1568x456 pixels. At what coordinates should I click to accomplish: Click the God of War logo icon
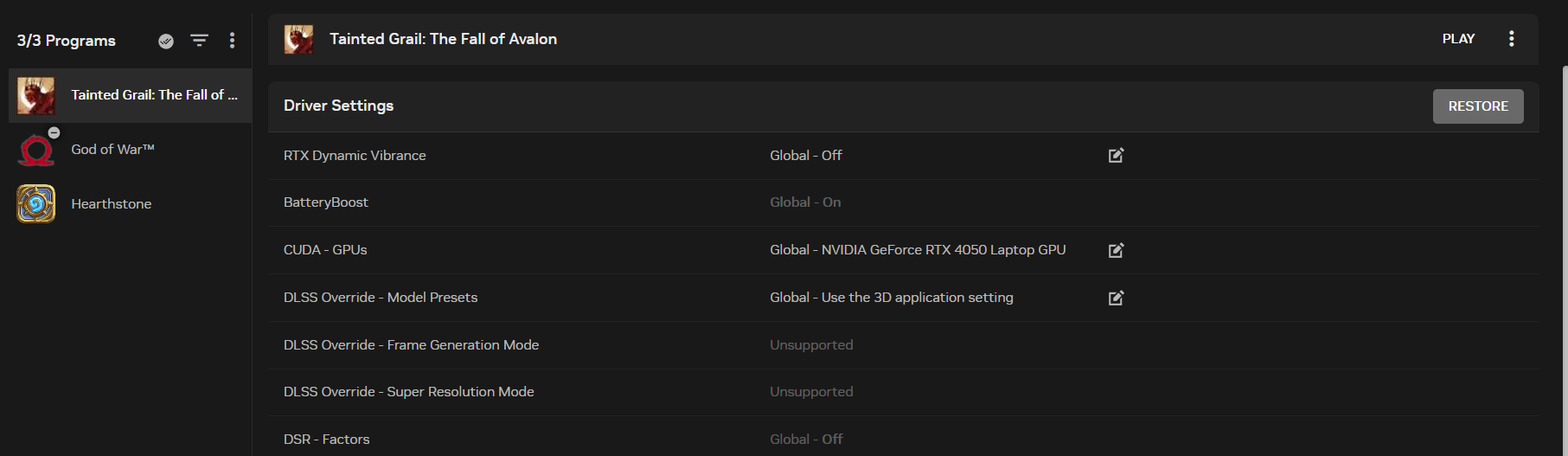pos(35,151)
